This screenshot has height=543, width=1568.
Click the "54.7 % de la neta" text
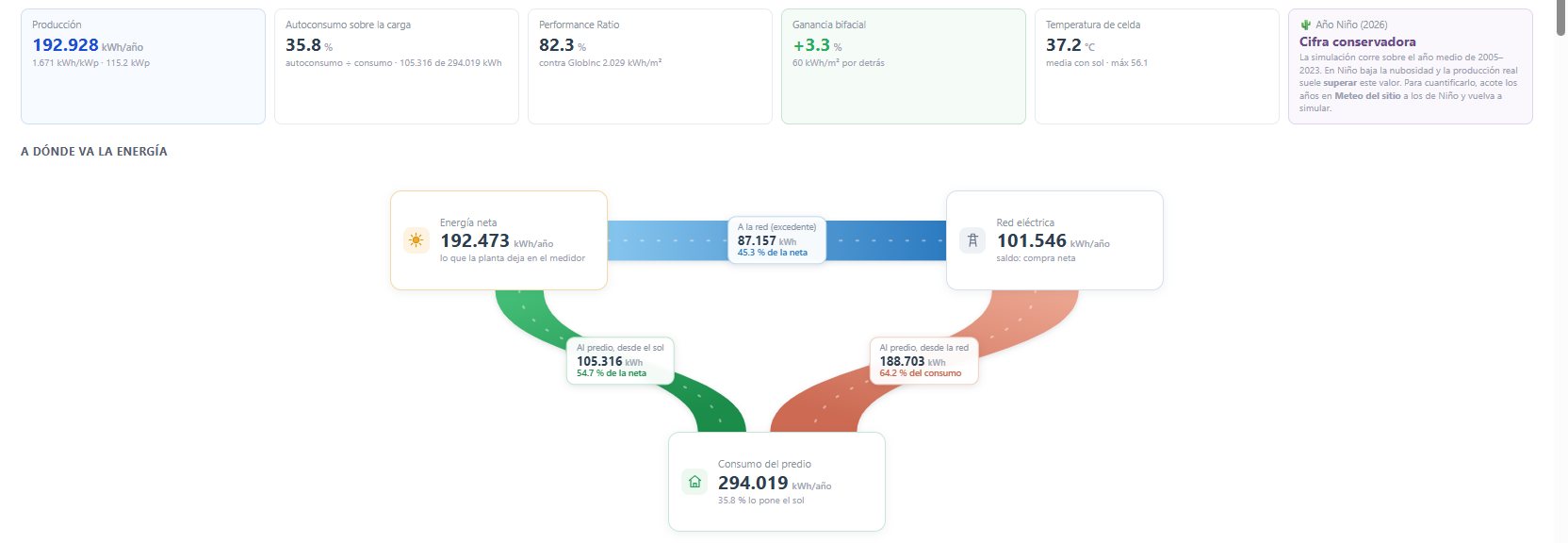tap(612, 373)
